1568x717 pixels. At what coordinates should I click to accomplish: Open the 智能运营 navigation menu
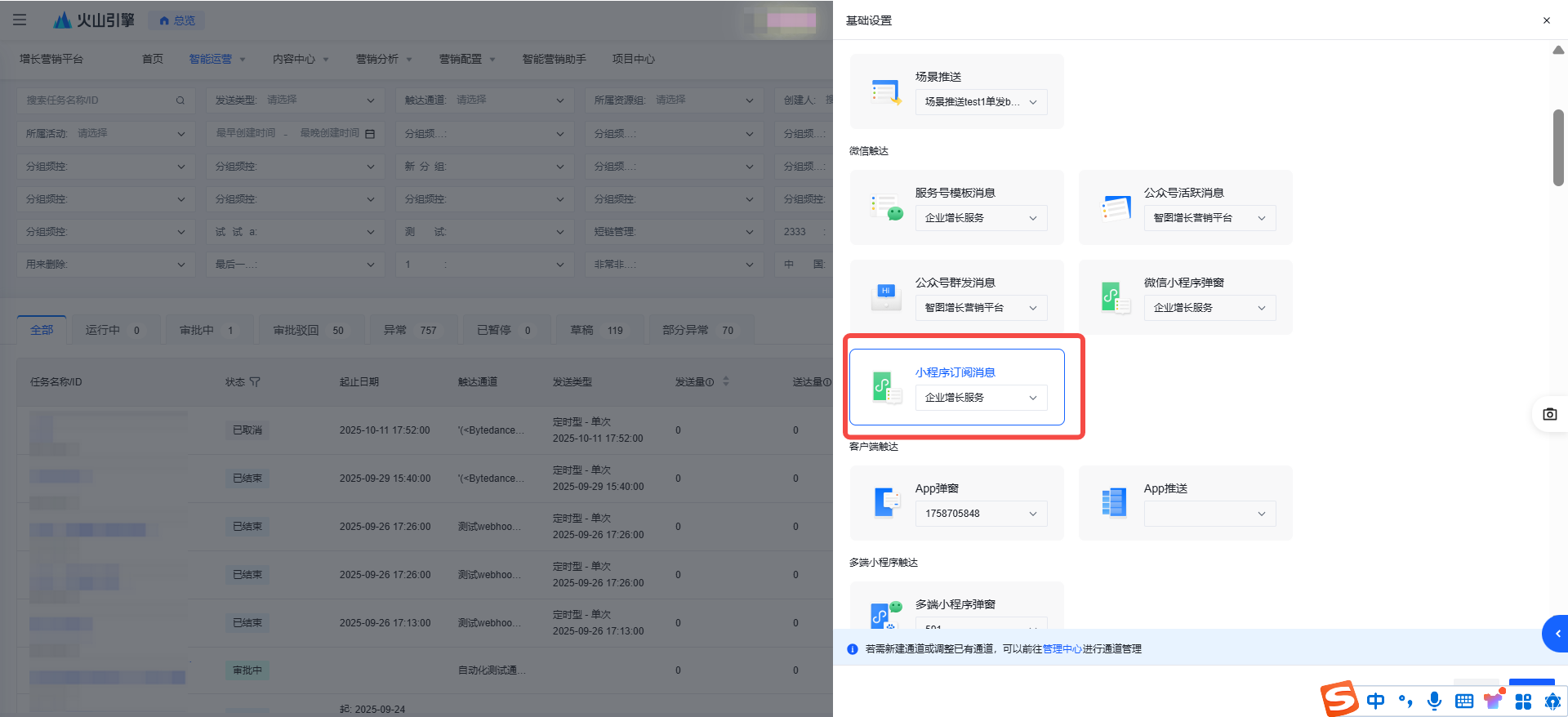click(x=217, y=59)
